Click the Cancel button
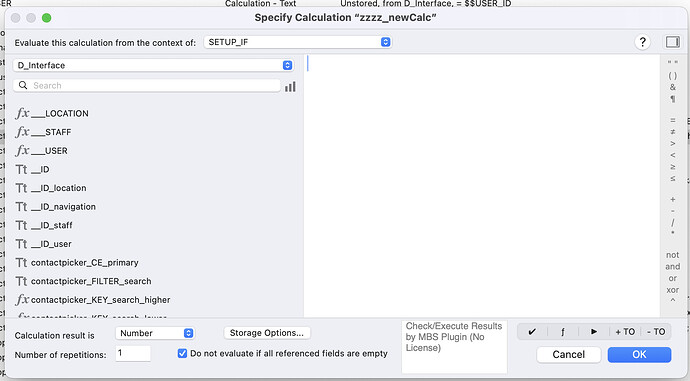690x381 pixels. tap(569, 355)
